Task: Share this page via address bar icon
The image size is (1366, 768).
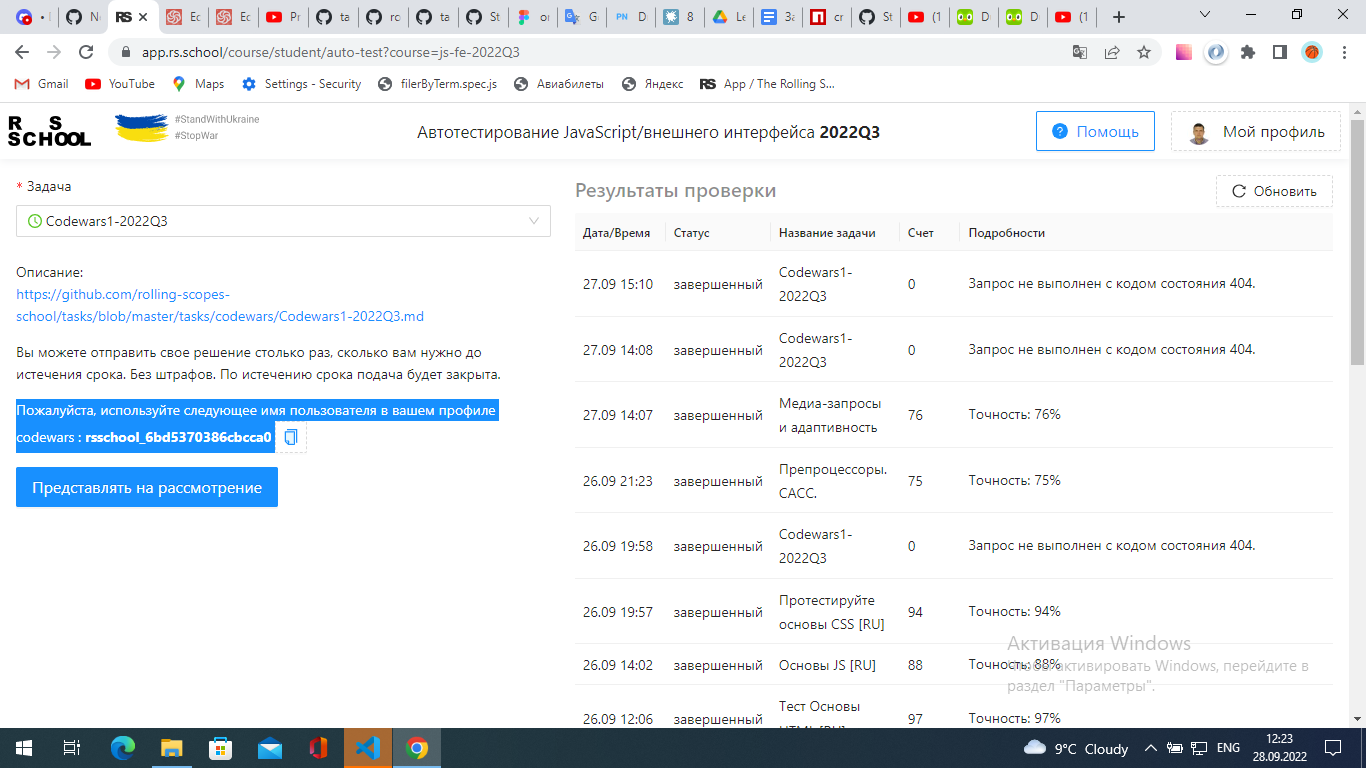Action: click(1112, 52)
